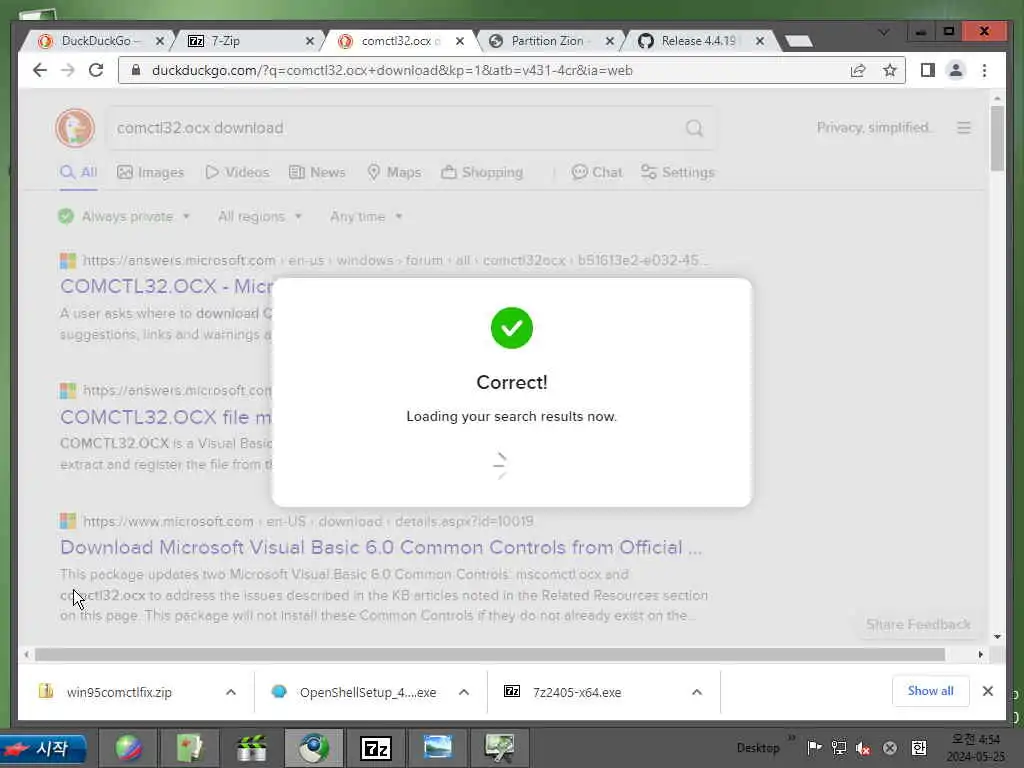Click the magnifier search icon in search box
Viewport: 1024px width, 768px height.
pos(694,128)
